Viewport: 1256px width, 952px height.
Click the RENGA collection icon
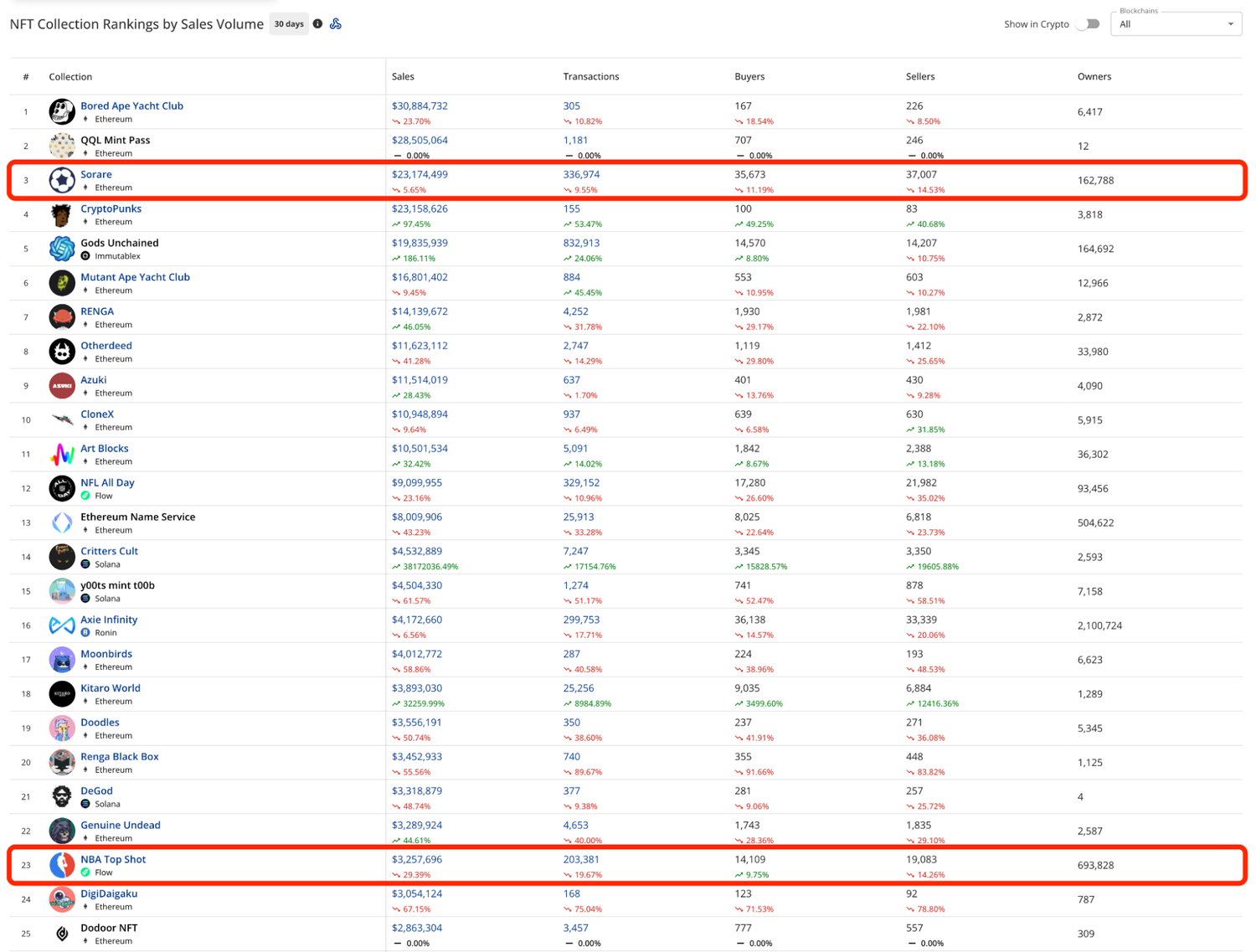(62, 317)
